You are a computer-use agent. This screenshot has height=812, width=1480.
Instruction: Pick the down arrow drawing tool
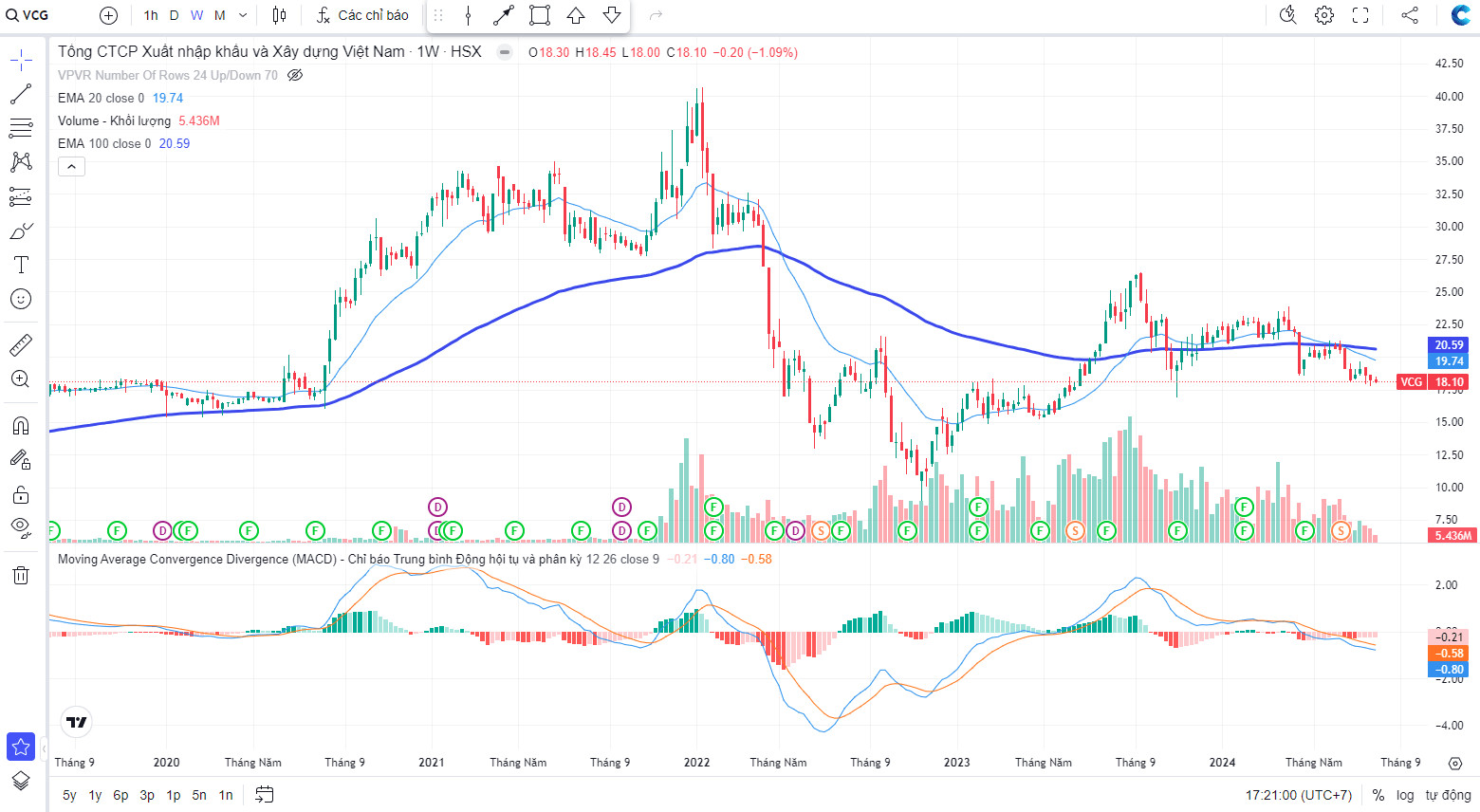point(612,15)
